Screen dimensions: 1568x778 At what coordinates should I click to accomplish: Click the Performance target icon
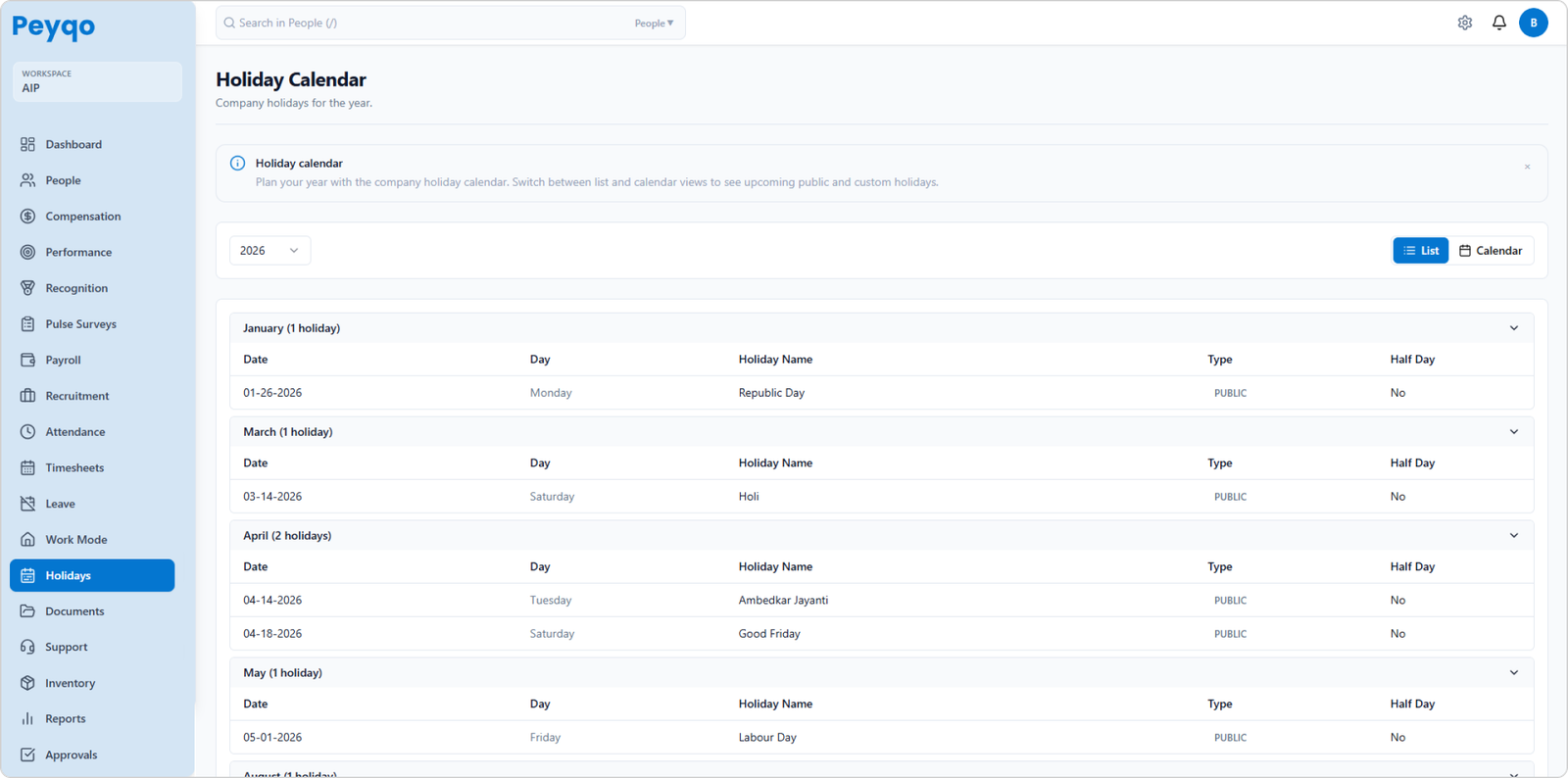click(27, 252)
